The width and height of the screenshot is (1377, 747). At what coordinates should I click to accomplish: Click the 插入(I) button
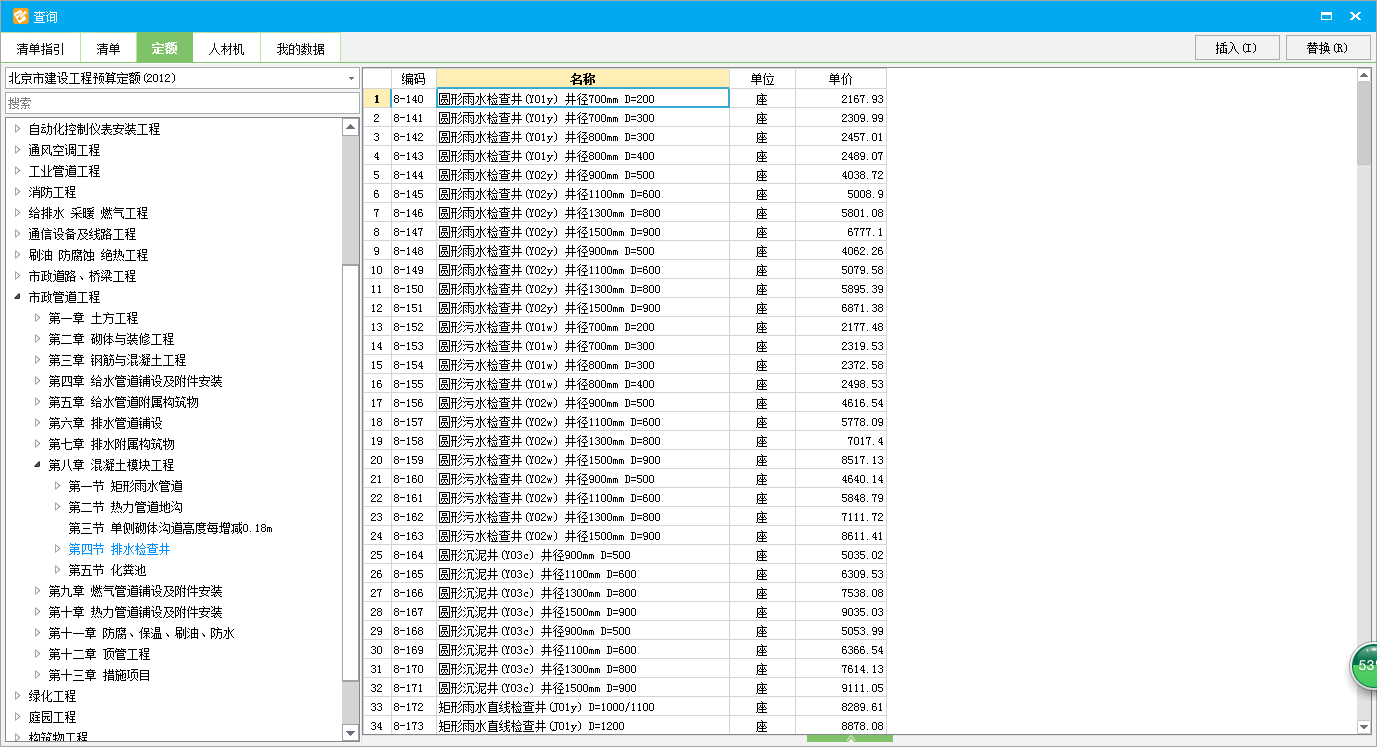1235,48
